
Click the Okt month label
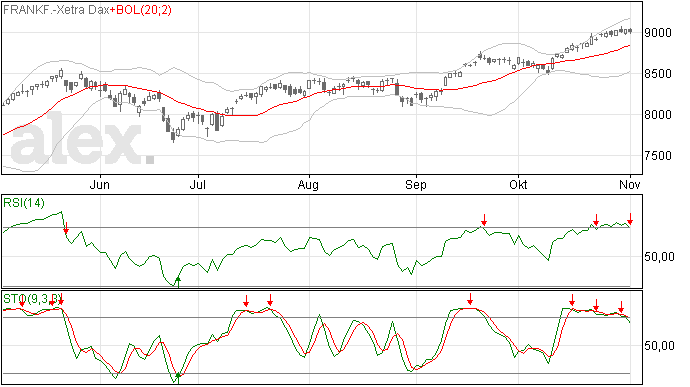518,184
